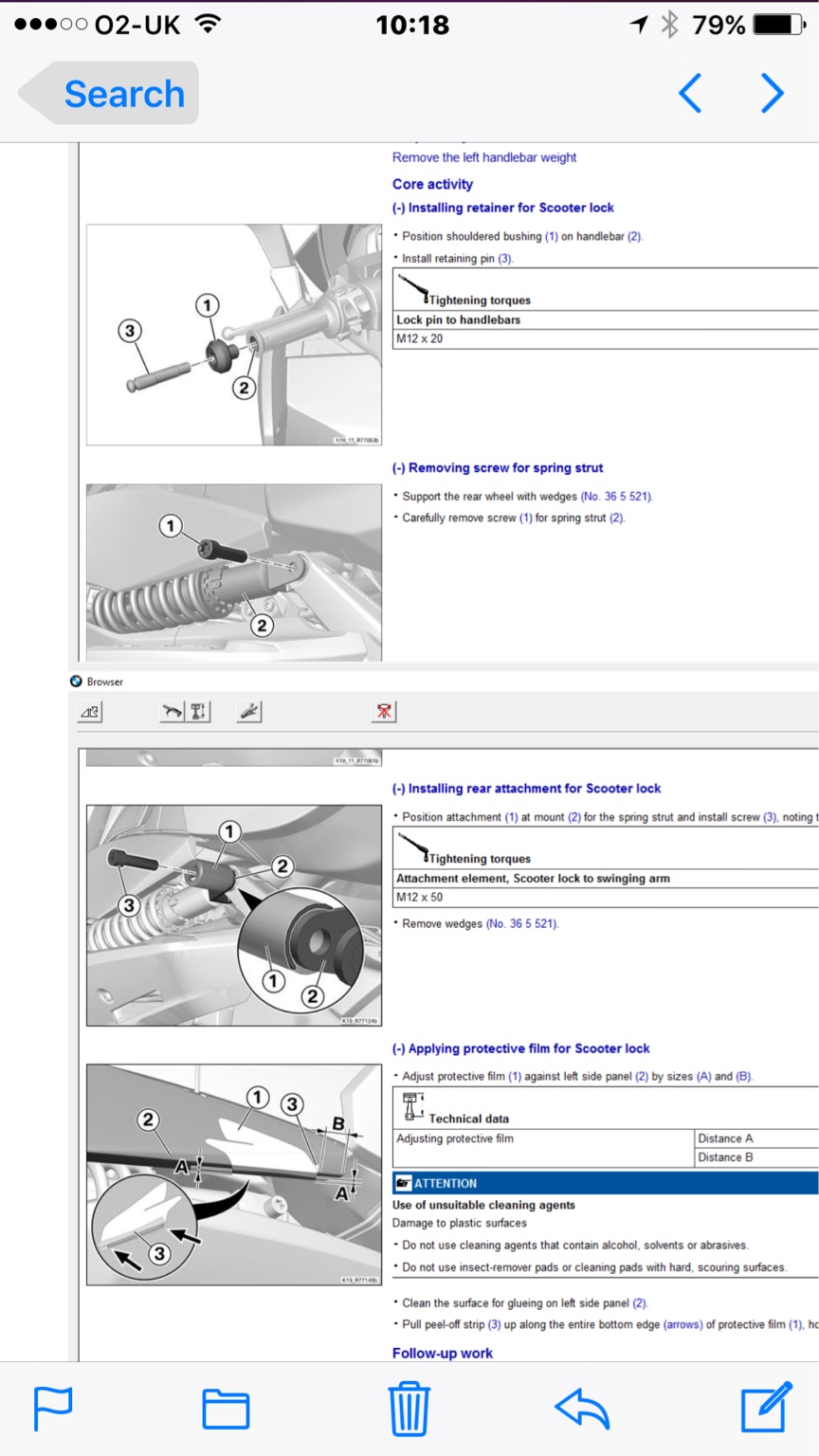Viewport: 819px width, 1456px height.
Task: Click the special tool toolbar icon
Action: pyautogui.click(x=250, y=711)
